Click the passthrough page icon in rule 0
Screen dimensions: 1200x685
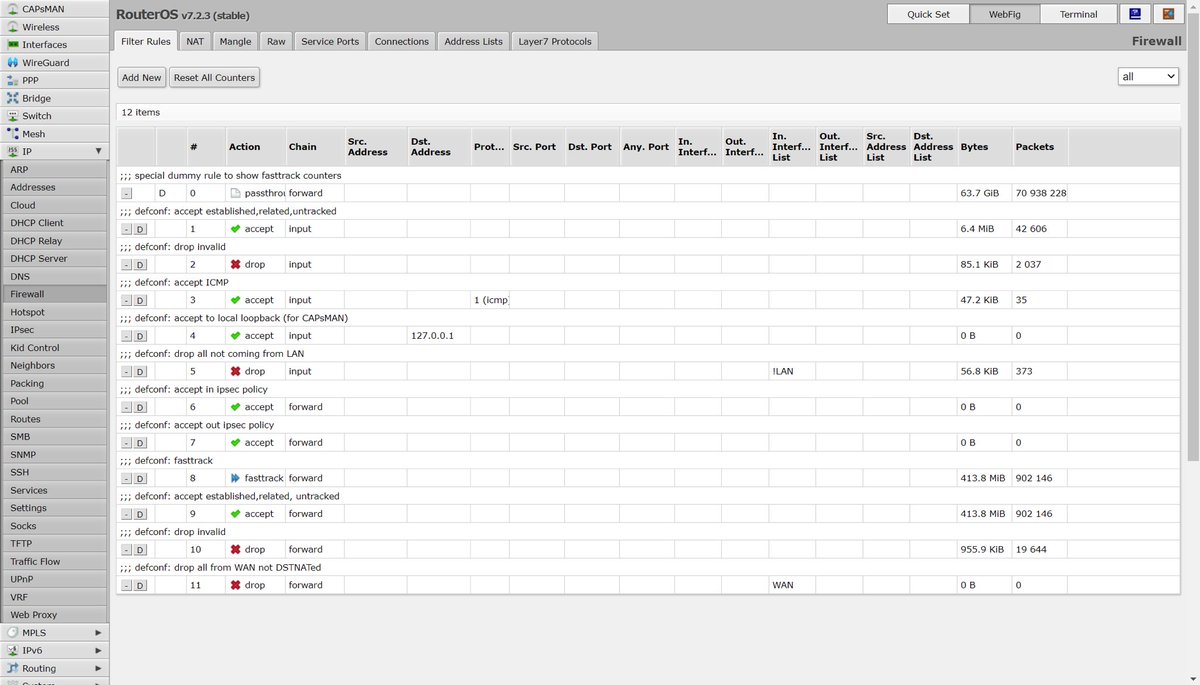click(x=235, y=193)
